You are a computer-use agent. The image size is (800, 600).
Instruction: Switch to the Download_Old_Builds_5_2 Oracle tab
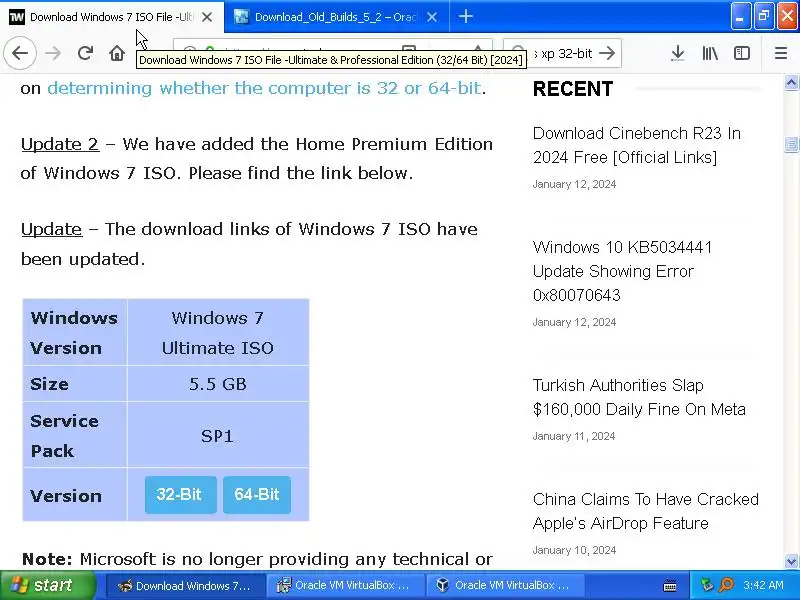tap(337, 17)
